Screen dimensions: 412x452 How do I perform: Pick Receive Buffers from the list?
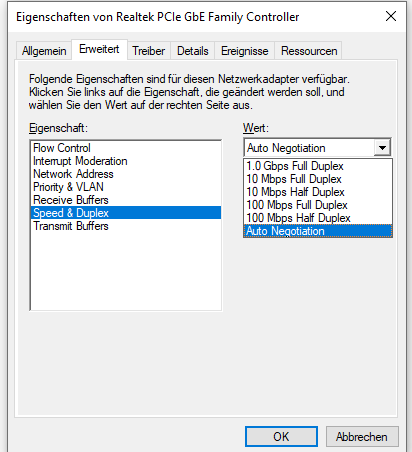126,200
